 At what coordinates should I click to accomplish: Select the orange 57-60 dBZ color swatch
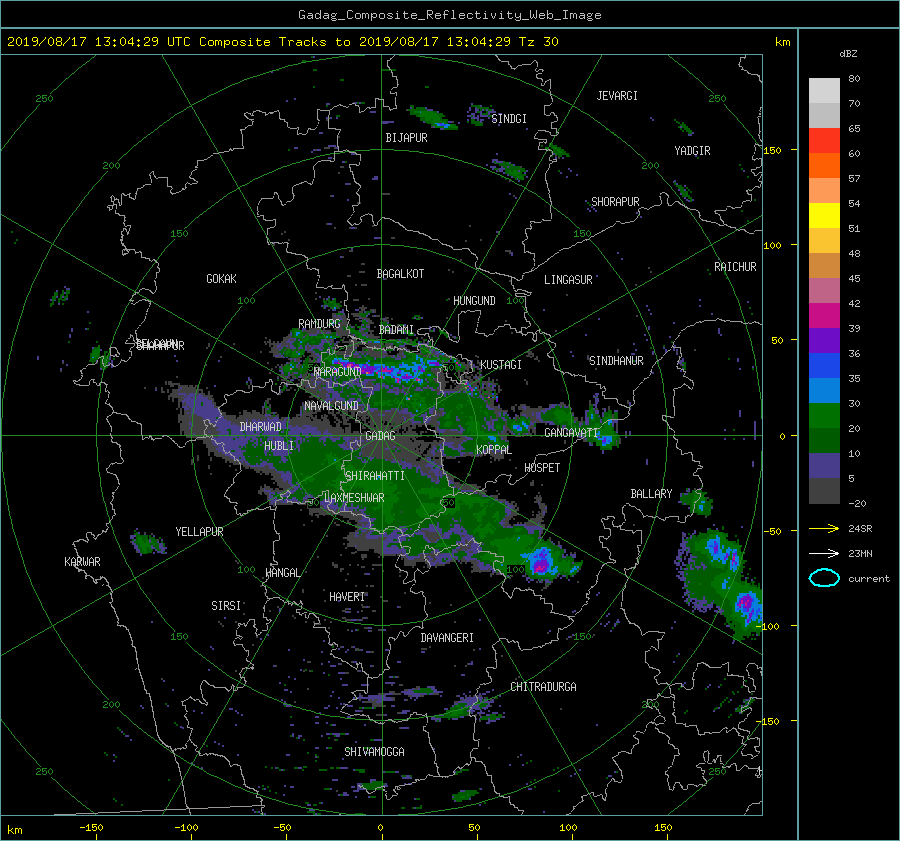824,166
